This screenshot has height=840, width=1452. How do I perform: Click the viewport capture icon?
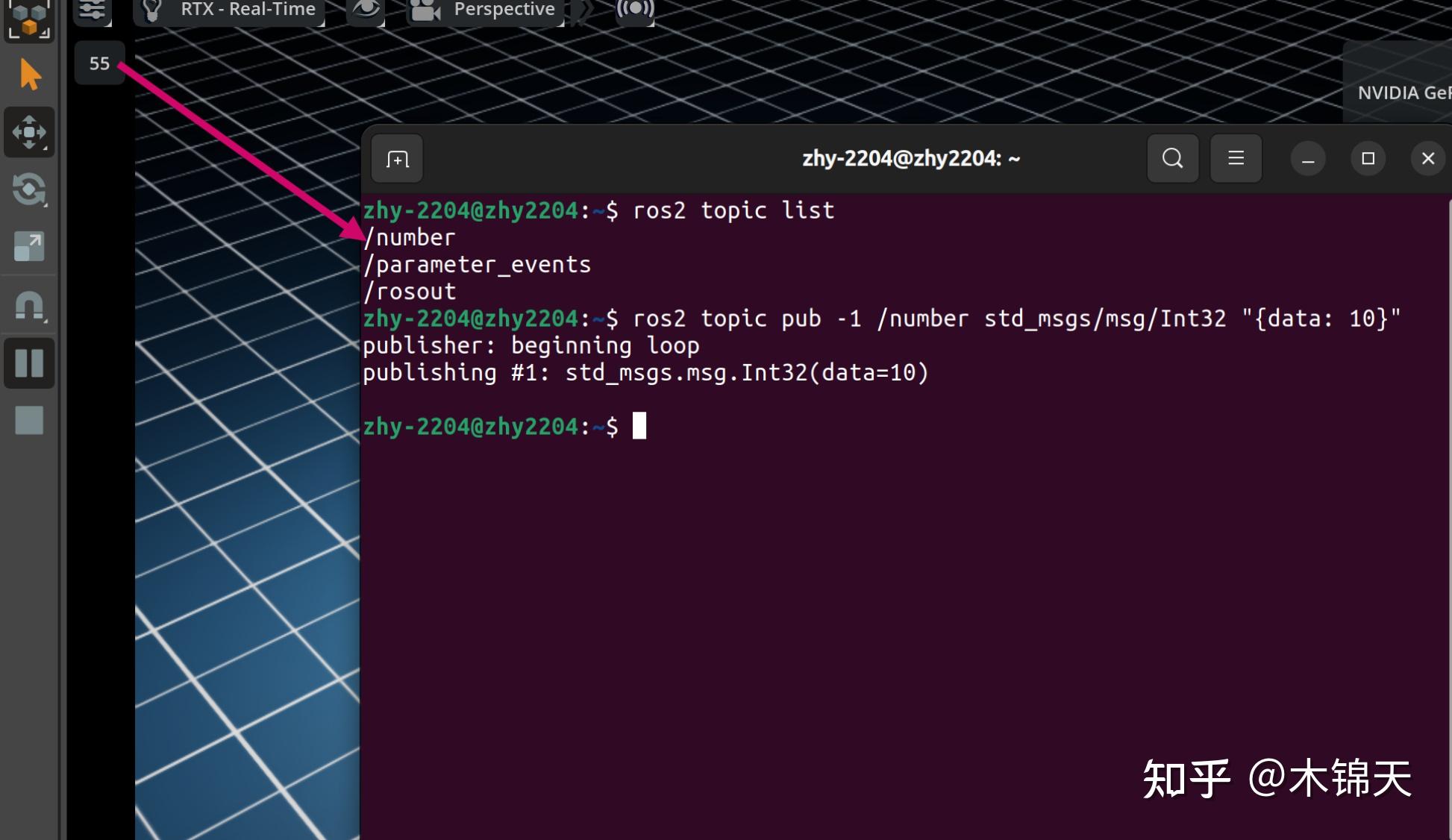pos(634,10)
